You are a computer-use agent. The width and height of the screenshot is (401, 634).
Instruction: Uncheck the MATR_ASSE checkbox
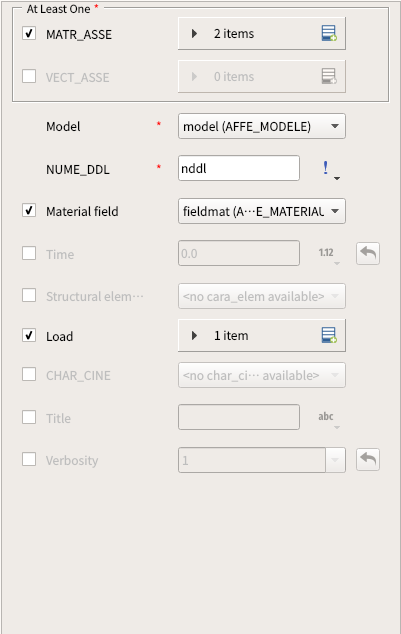pos(29,33)
